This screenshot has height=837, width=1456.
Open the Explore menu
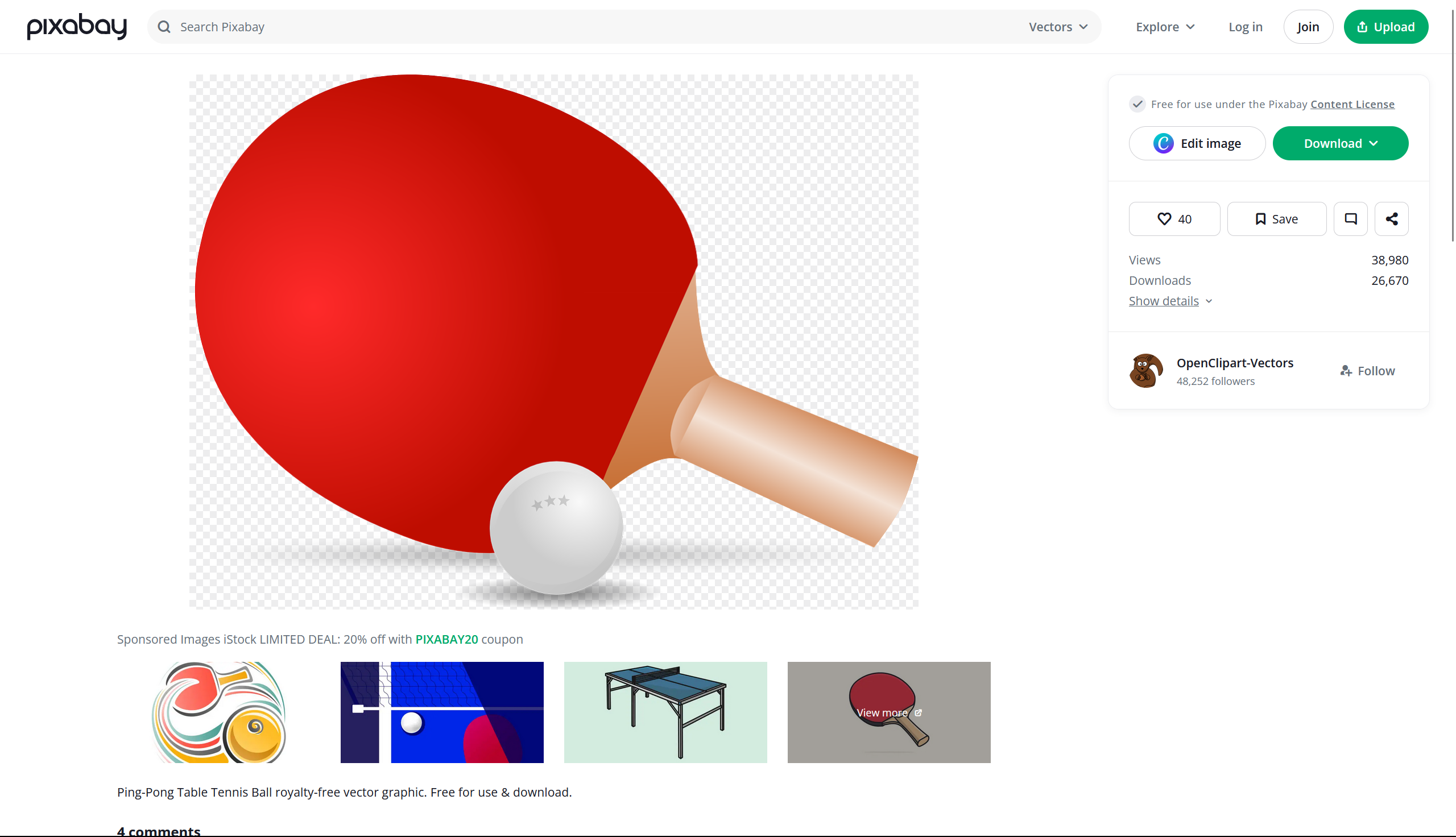[1165, 27]
